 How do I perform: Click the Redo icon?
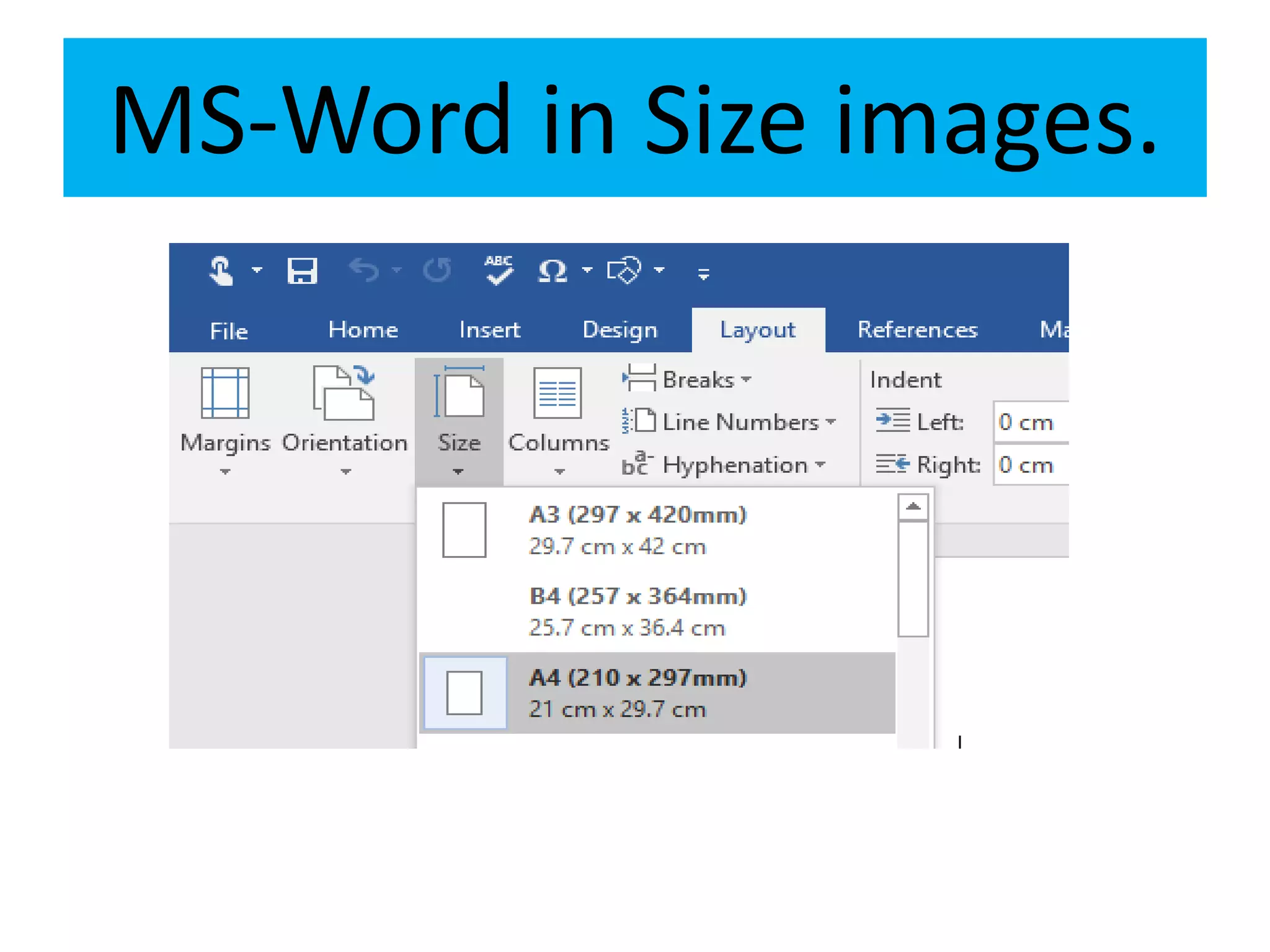(x=437, y=270)
